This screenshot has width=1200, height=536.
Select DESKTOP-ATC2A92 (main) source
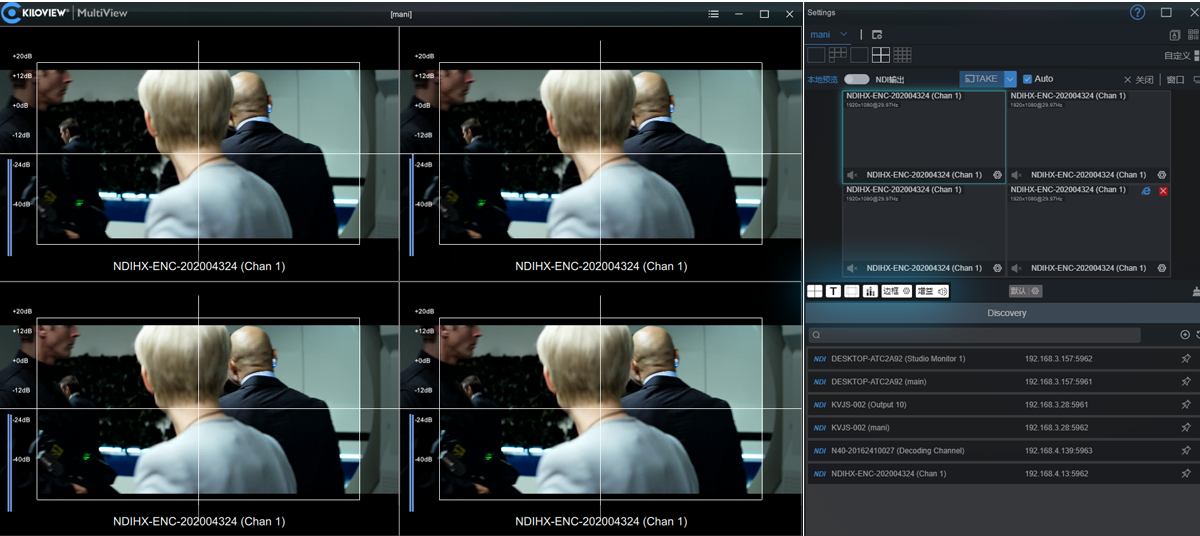(x=1002, y=381)
